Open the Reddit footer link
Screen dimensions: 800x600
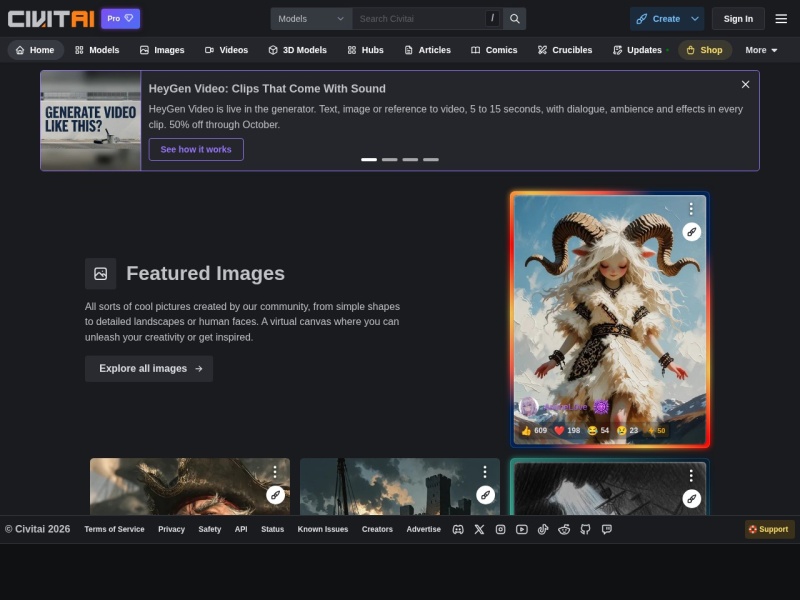coord(564,530)
